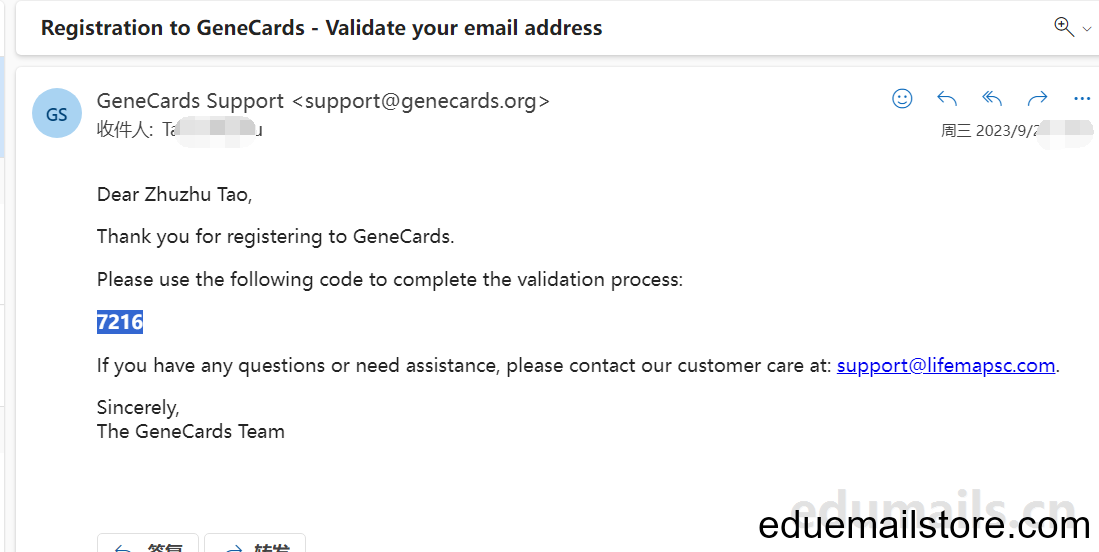The height and width of the screenshot is (552, 1099).
Task: Click the 周三 2023/9 received date
Action: coord(994,131)
